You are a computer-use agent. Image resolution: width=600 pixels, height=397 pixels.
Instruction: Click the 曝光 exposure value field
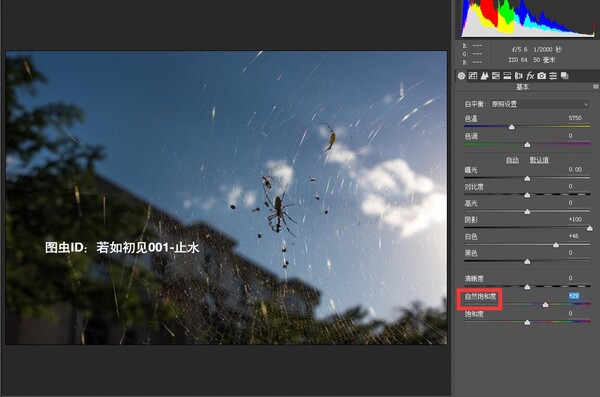(575, 169)
